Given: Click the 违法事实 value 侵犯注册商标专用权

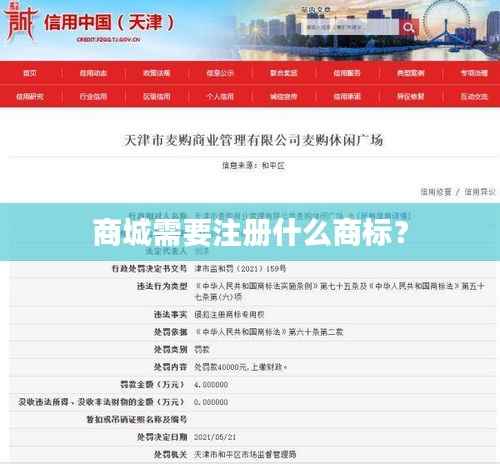Looking at the screenshot, I should point(229,314).
